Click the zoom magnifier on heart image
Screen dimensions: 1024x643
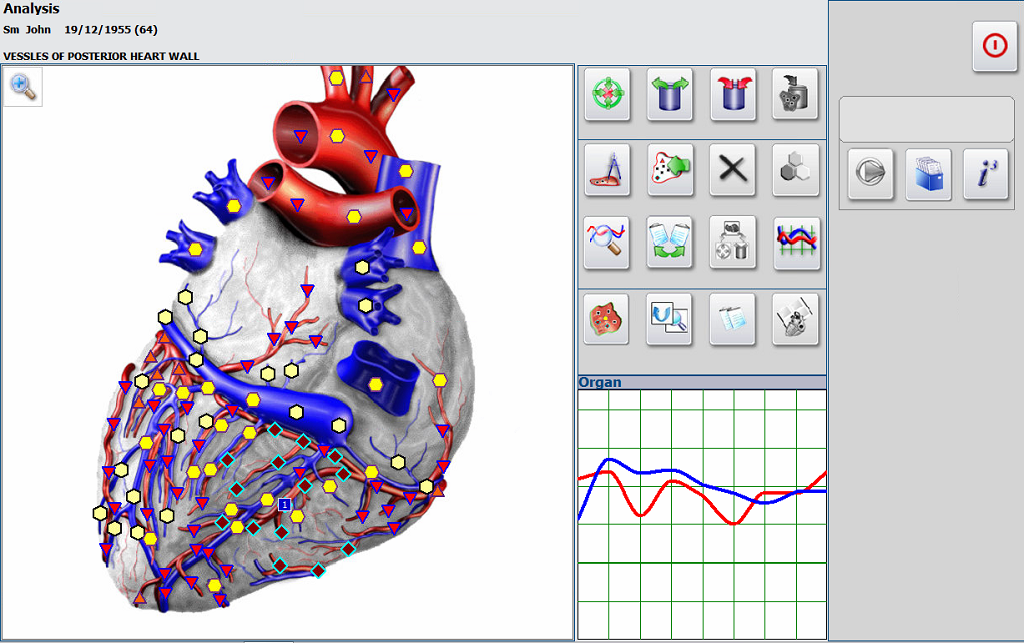click(23, 87)
